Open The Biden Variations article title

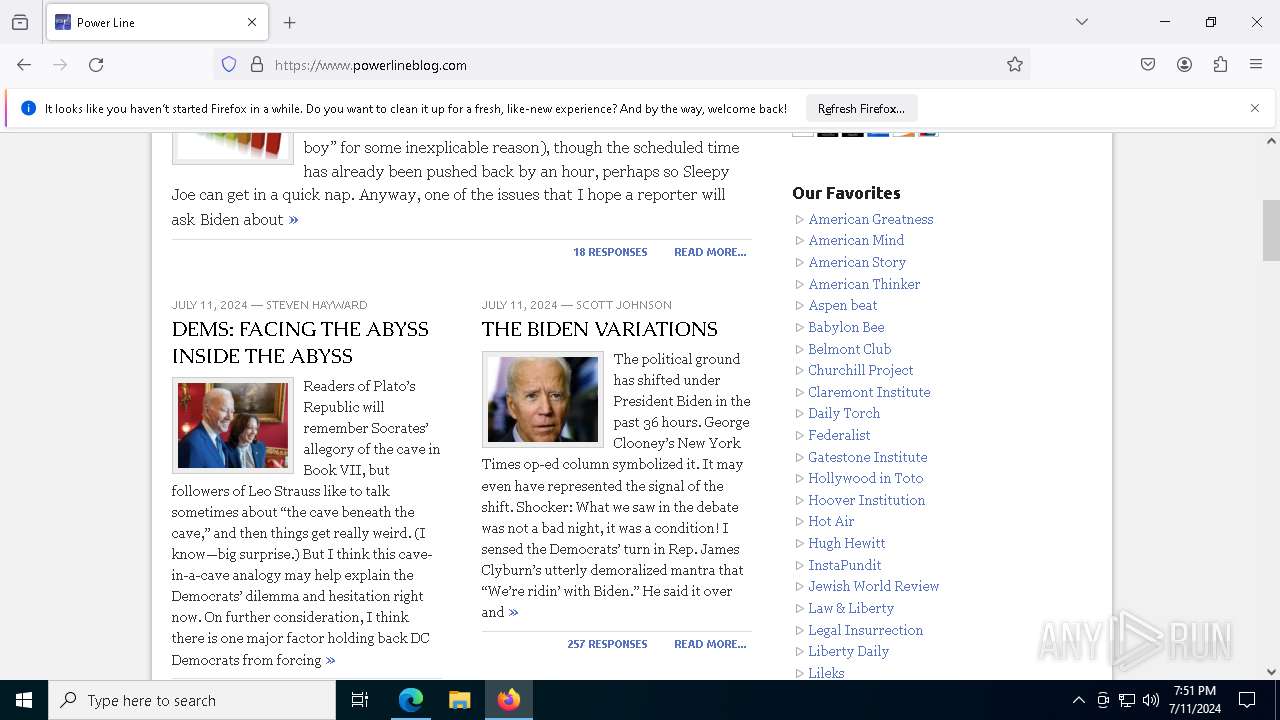coord(599,329)
